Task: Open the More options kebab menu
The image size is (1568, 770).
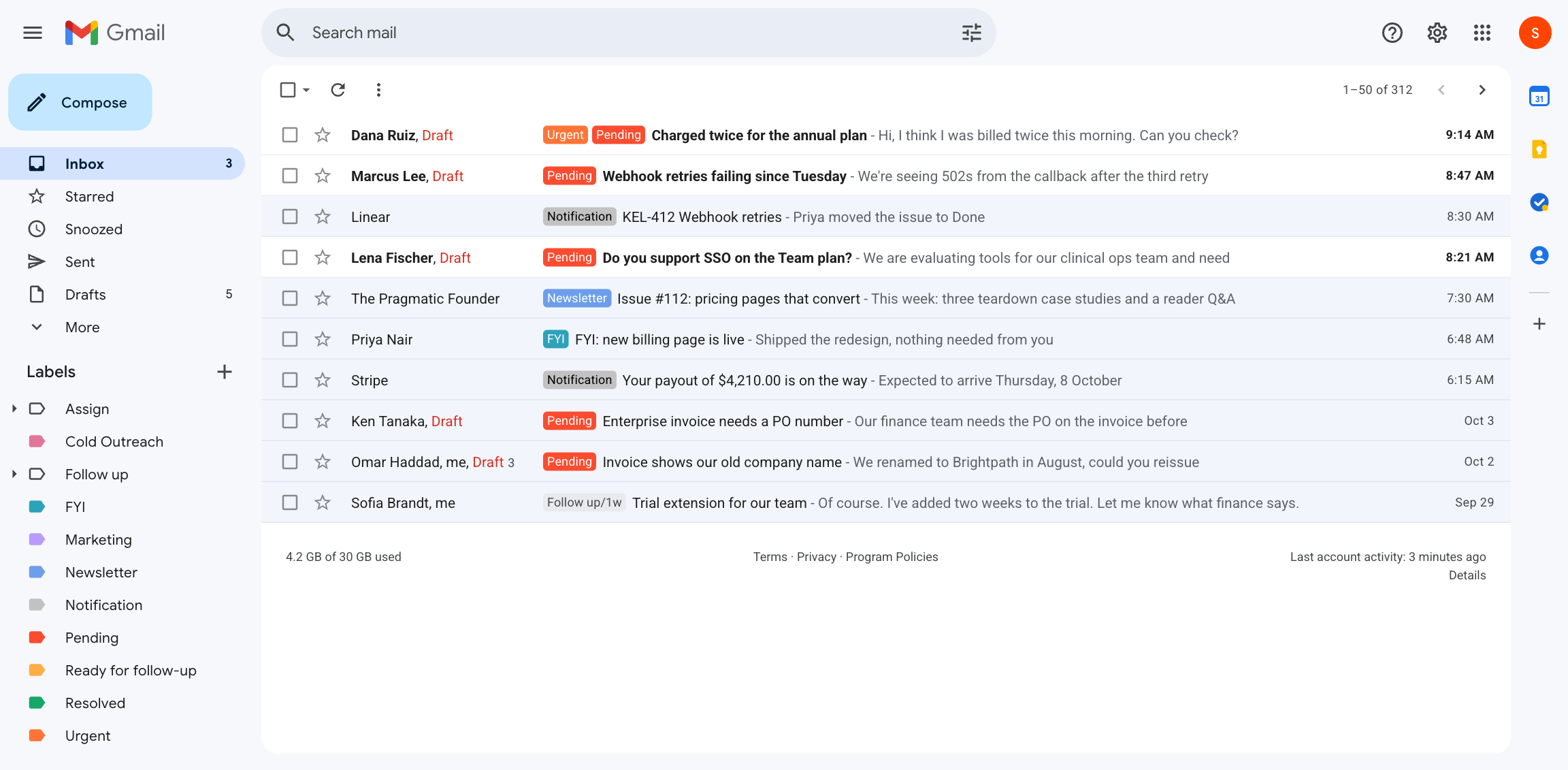Action: [x=378, y=90]
